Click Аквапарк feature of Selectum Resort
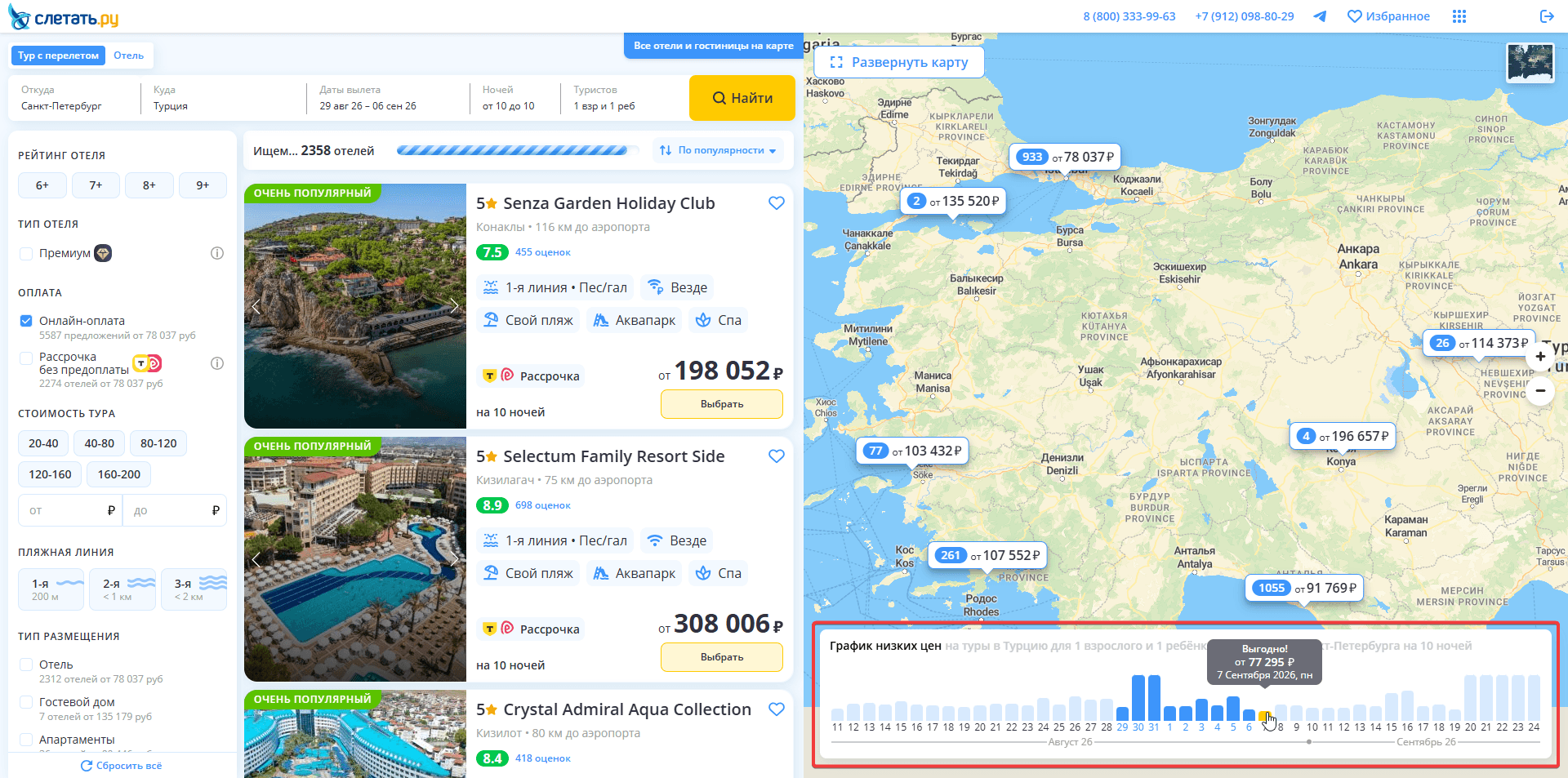 [634, 573]
